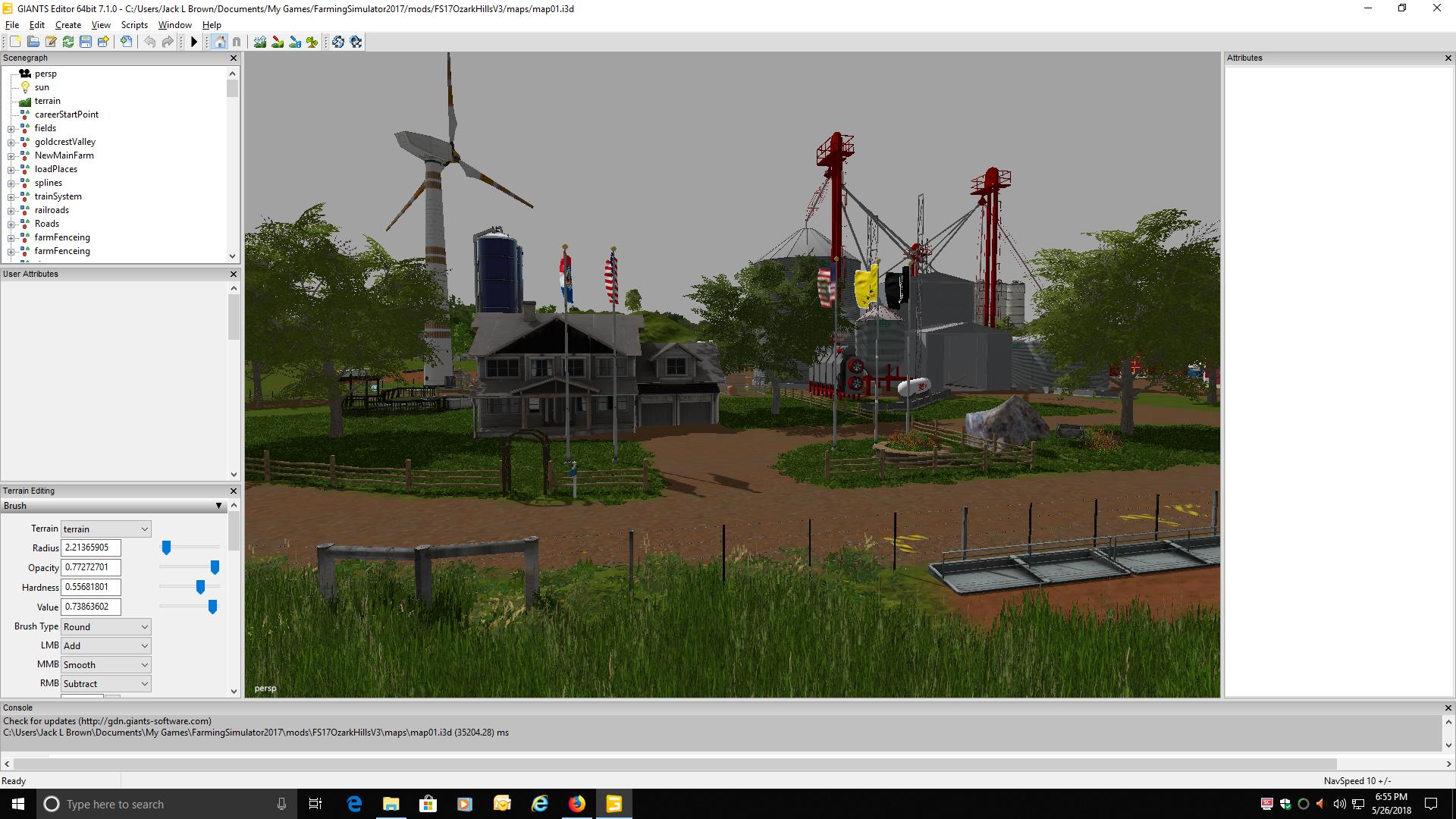Toggle the gray arch icon beside home
This screenshot has height=819, width=1456.
(237, 42)
